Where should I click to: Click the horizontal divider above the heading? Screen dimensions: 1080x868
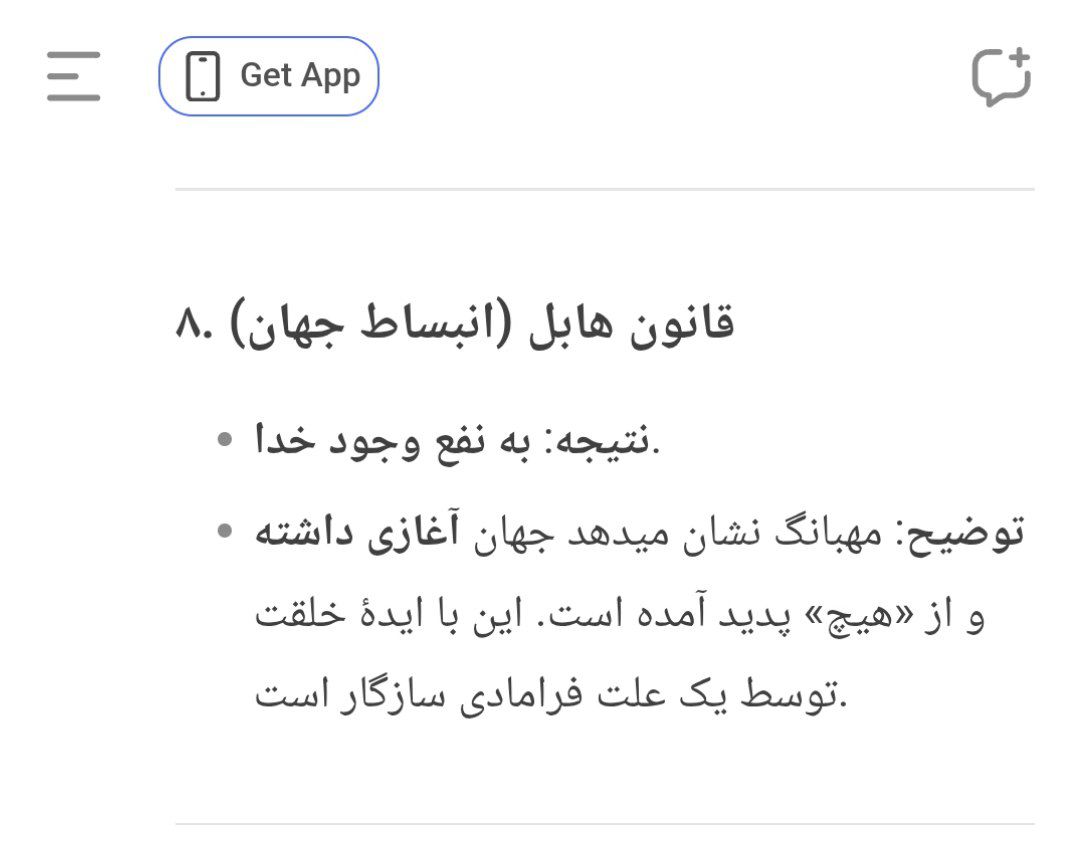click(605, 188)
